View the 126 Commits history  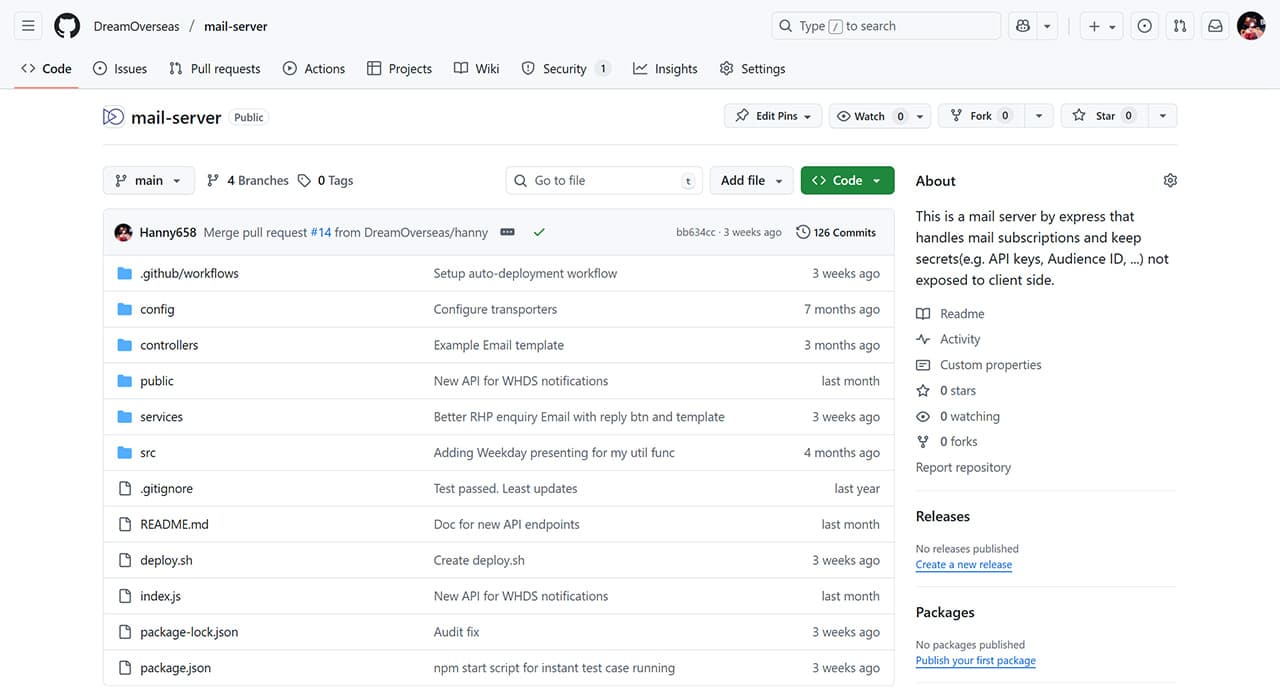(x=836, y=232)
